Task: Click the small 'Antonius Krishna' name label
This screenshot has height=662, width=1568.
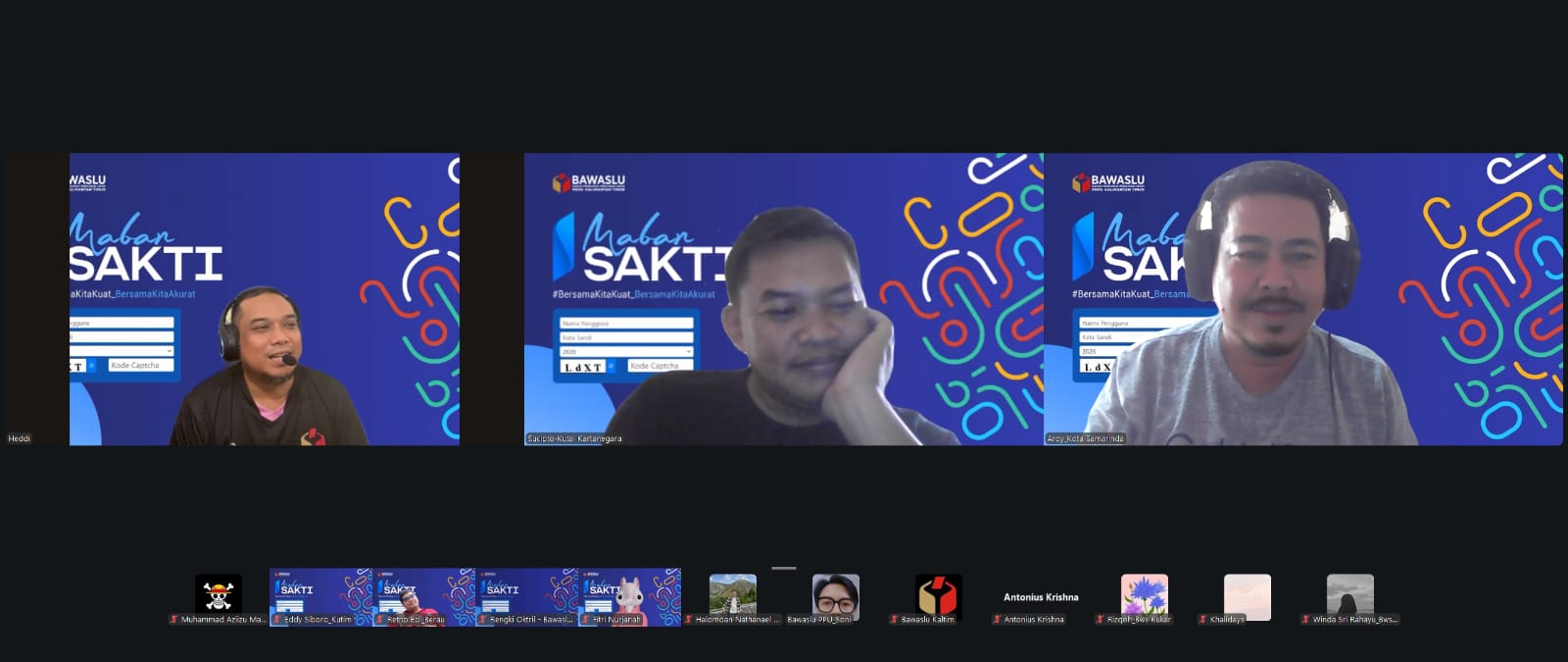Action: pyautogui.click(x=1034, y=620)
